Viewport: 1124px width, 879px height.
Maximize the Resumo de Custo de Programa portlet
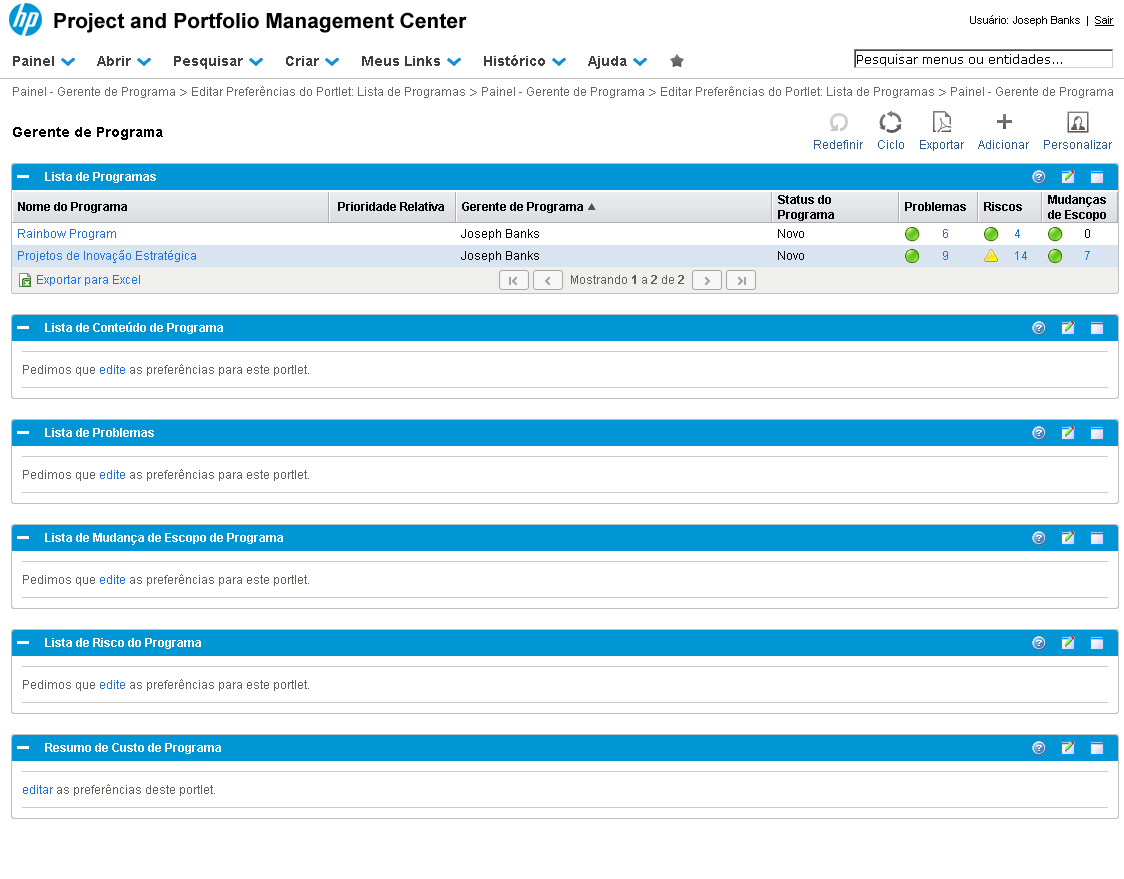coord(1097,748)
